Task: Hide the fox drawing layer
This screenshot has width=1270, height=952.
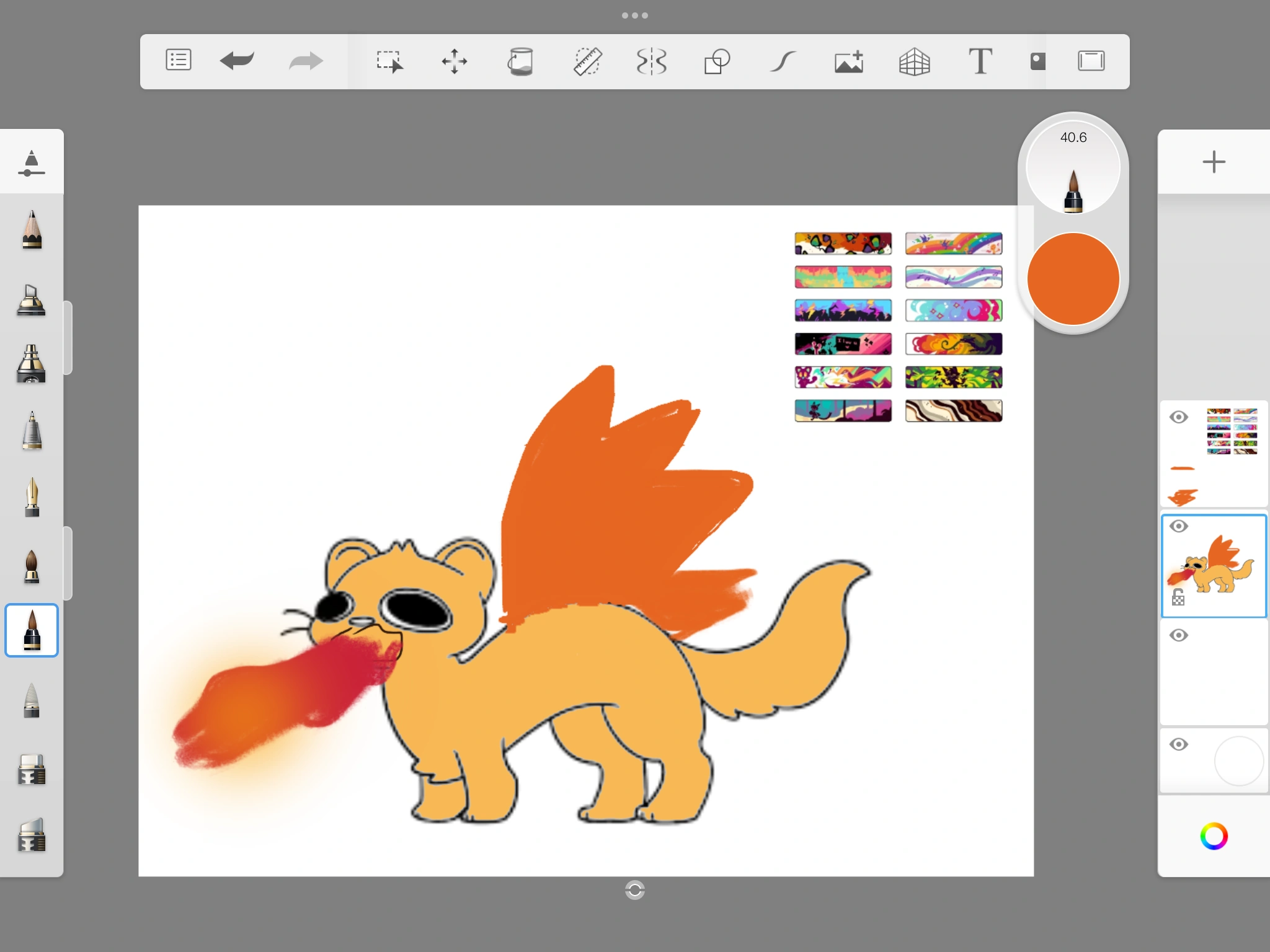Action: [x=1179, y=526]
